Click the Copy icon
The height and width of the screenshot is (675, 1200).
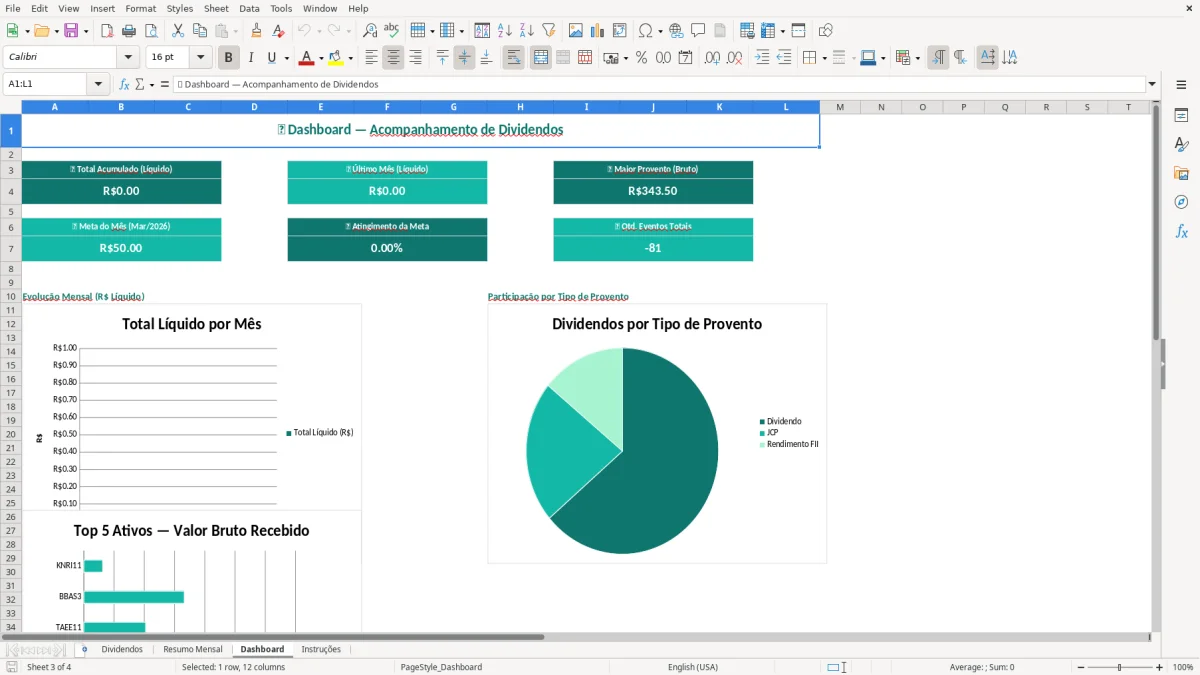pos(200,31)
